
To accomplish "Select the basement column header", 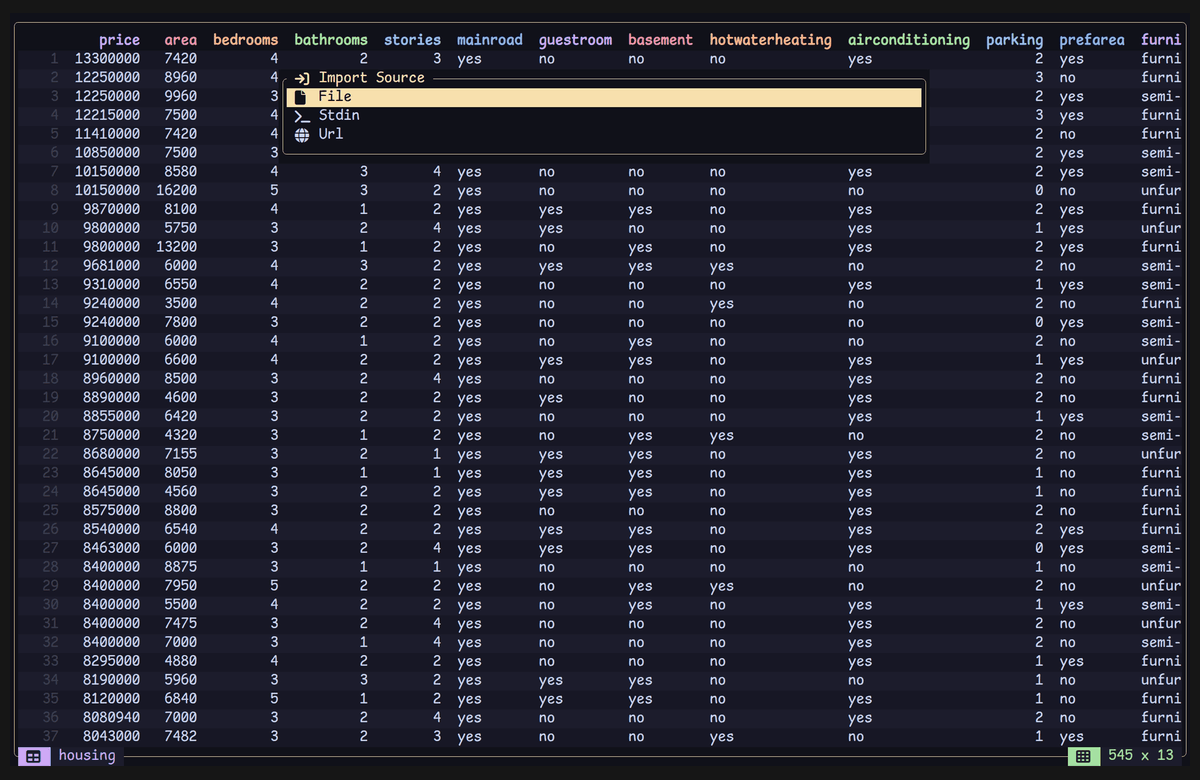I will [661, 40].
